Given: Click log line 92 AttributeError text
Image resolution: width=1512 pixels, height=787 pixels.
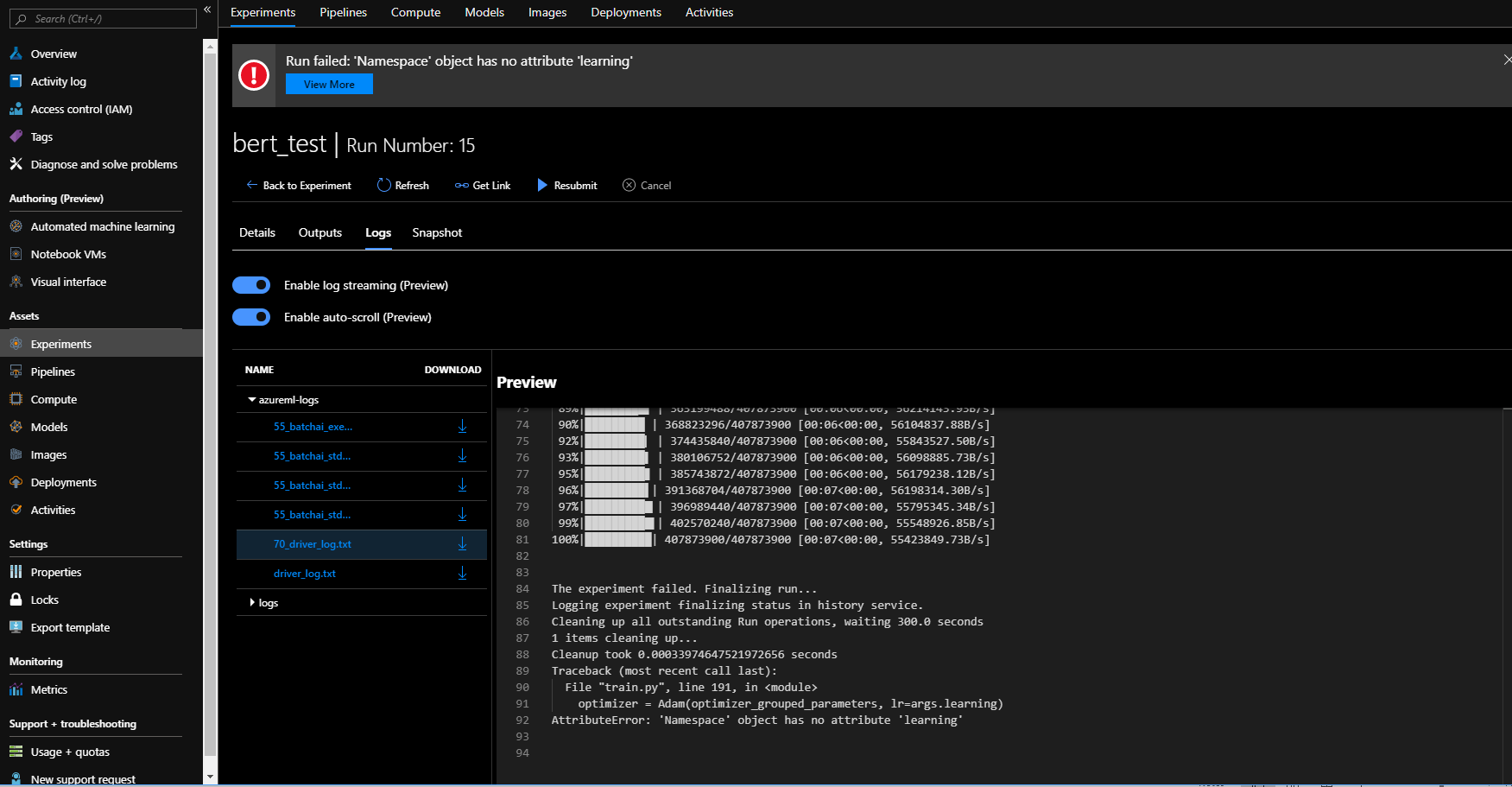Looking at the screenshot, I should click(757, 720).
